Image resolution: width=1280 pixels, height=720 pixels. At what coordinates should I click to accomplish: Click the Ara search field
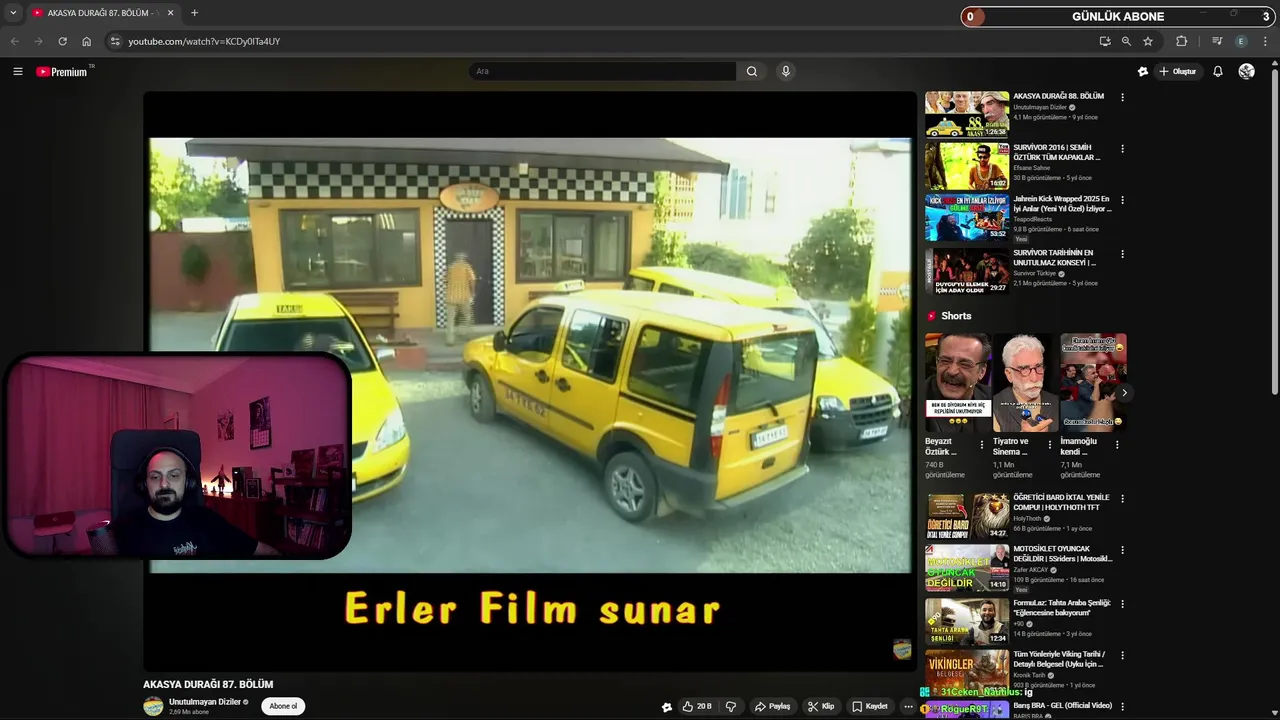[x=602, y=71]
